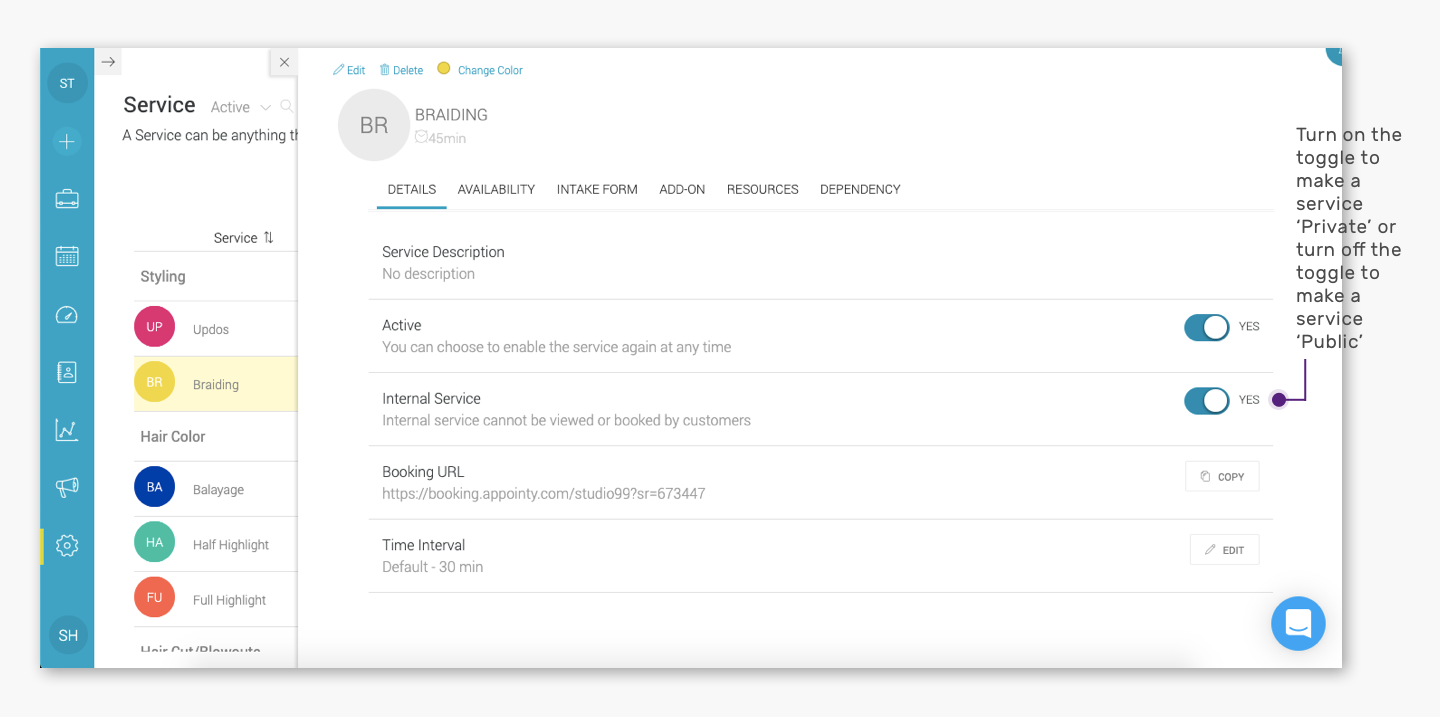Click the booking URL text

click(544, 494)
